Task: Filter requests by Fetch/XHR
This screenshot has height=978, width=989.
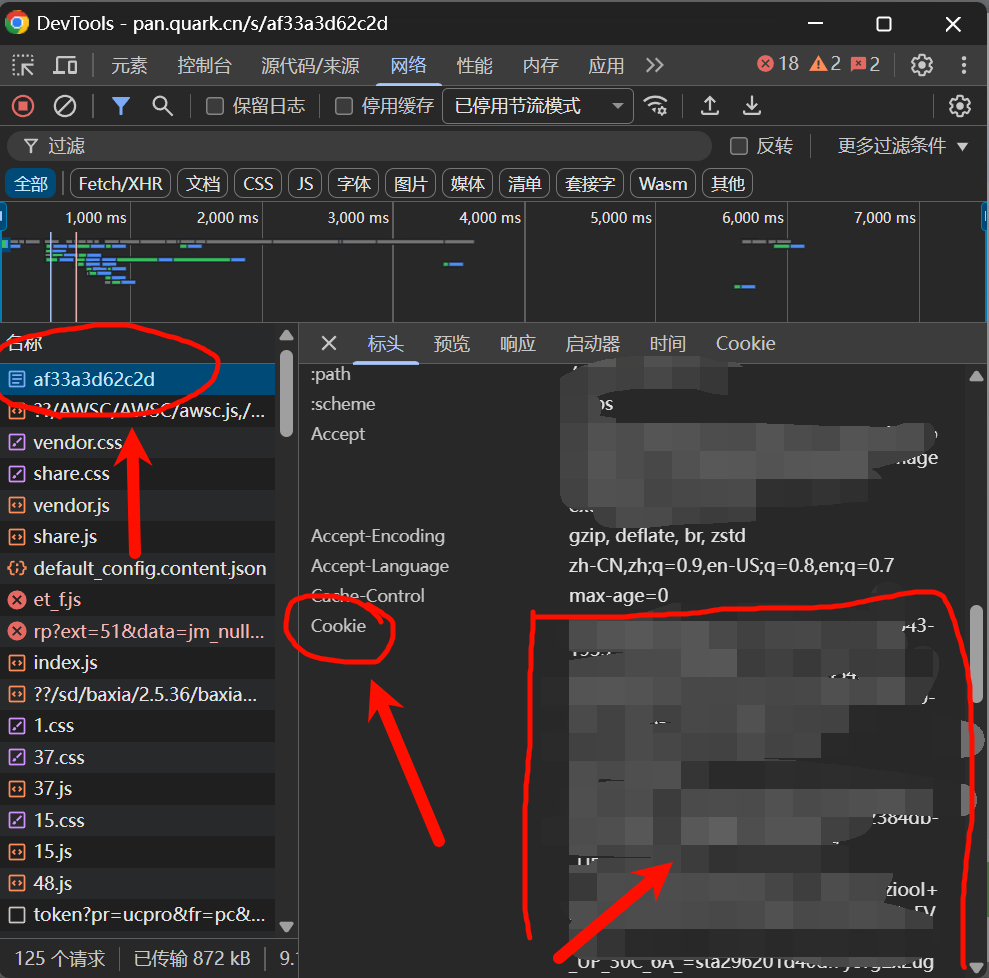Action: (120, 183)
